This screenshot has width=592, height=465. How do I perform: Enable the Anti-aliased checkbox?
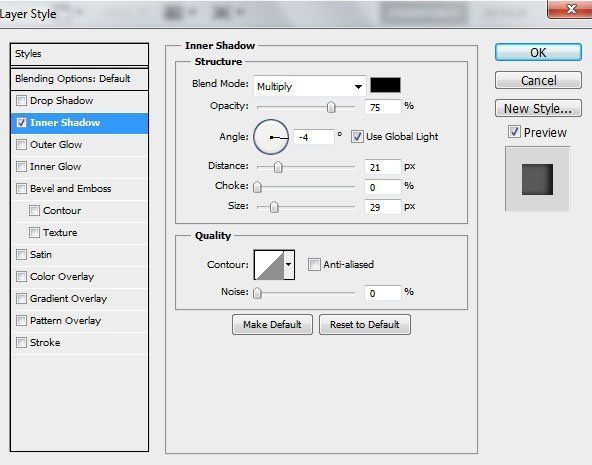[314, 264]
